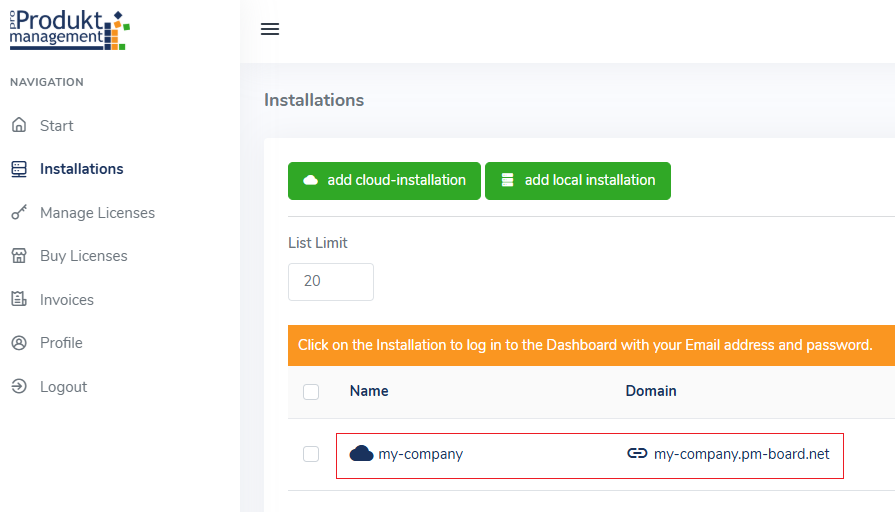Image resolution: width=895 pixels, height=512 pixels.
Task: Click the hamburger menu toggle icon
Action: [269, 29]
